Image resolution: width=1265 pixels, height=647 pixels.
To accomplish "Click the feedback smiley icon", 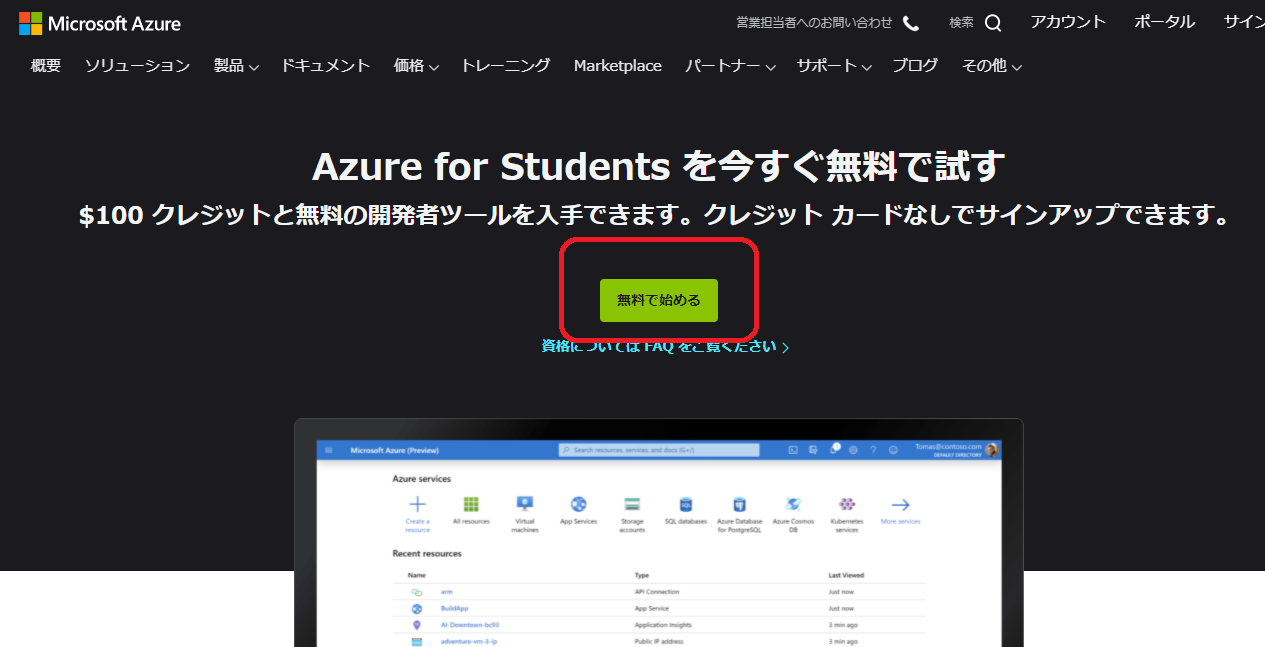I will [893, 450].
